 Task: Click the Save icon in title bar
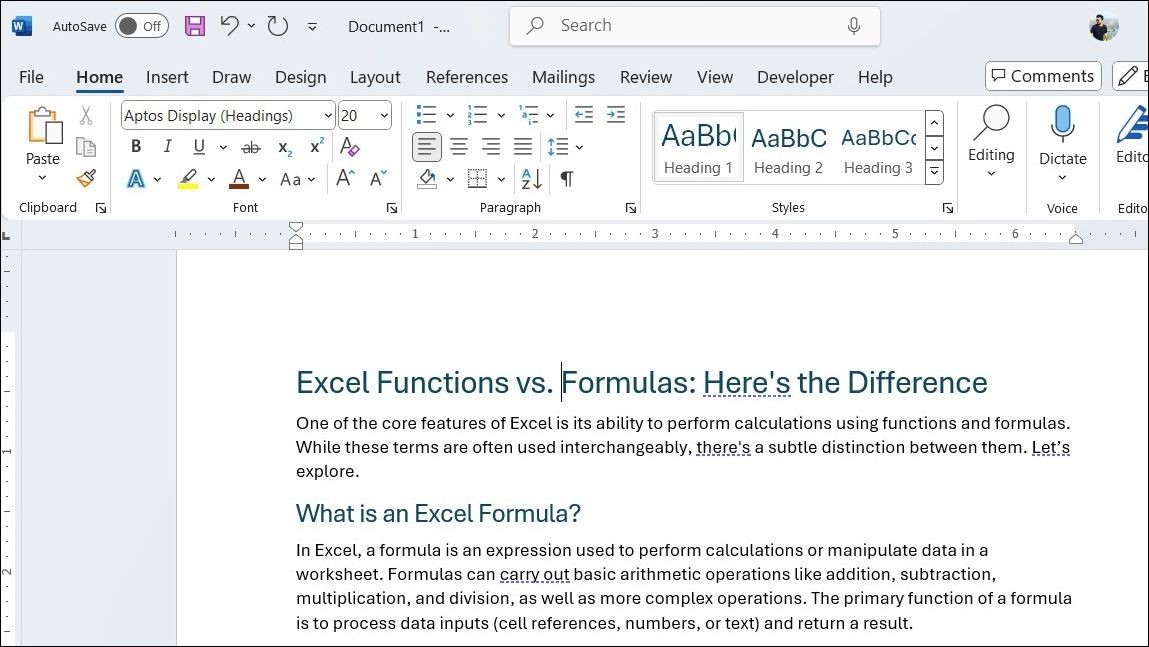click(195, 26)
